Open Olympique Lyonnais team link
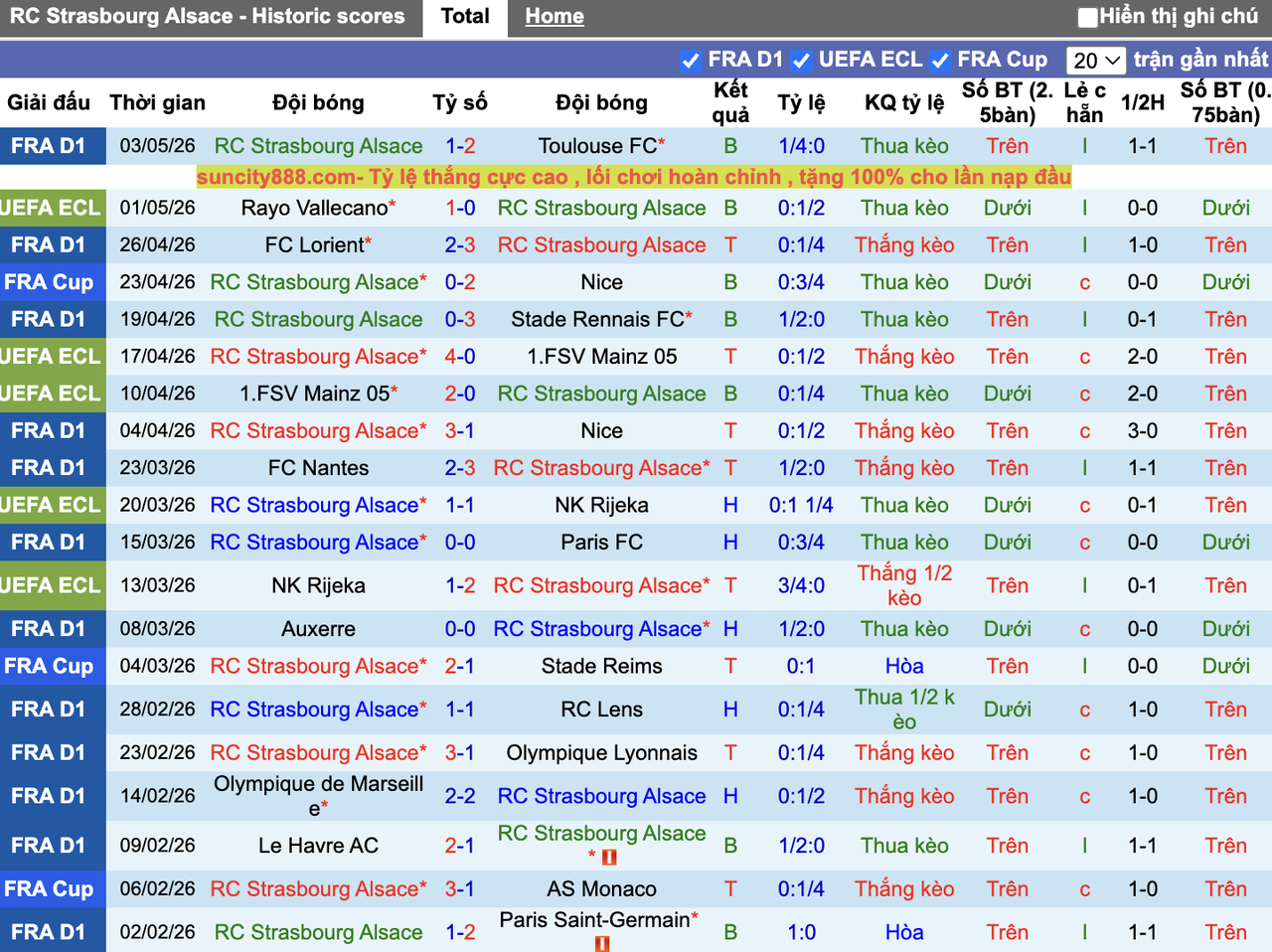1272x952 pixels. click(602, 752)
